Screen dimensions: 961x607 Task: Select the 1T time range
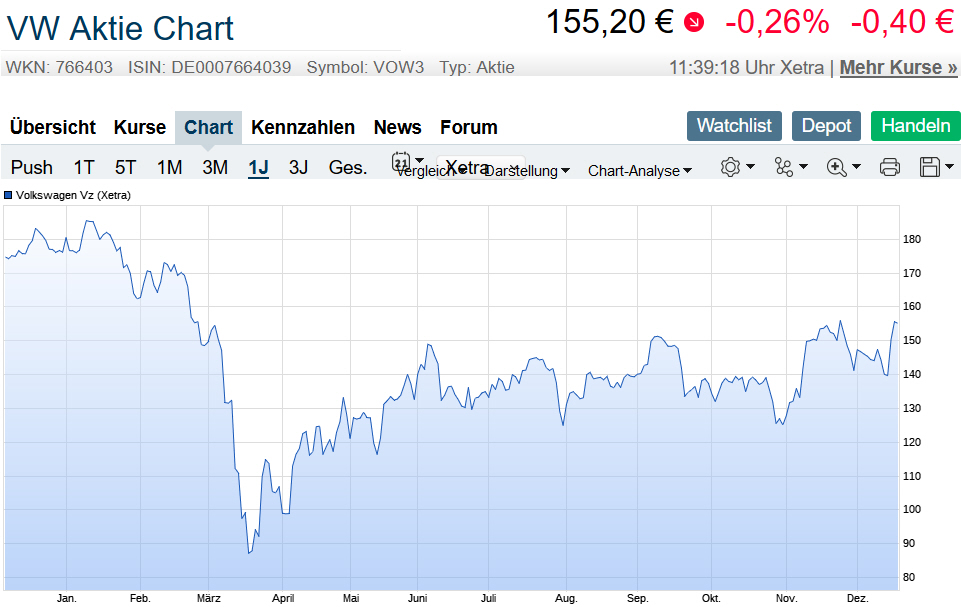(84, 167)
